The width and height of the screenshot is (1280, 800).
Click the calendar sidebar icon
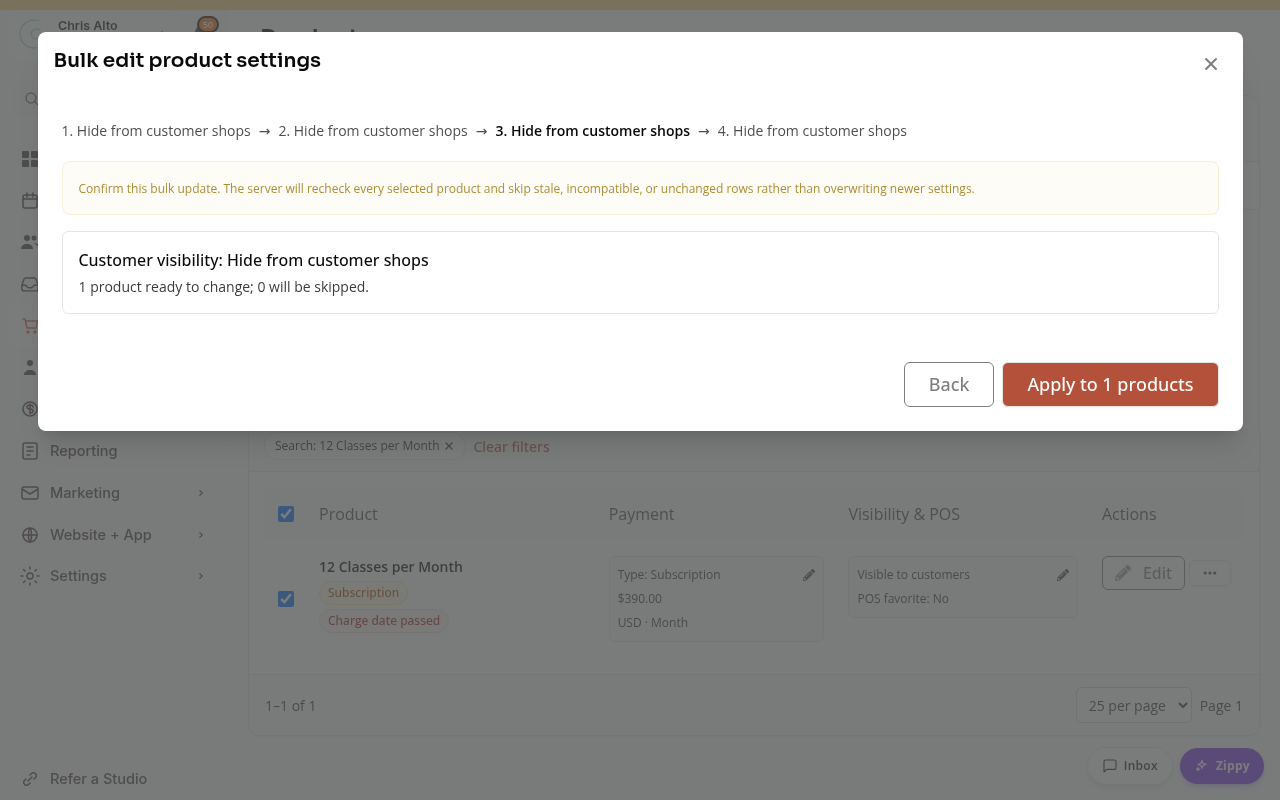[x=30, y=201]
